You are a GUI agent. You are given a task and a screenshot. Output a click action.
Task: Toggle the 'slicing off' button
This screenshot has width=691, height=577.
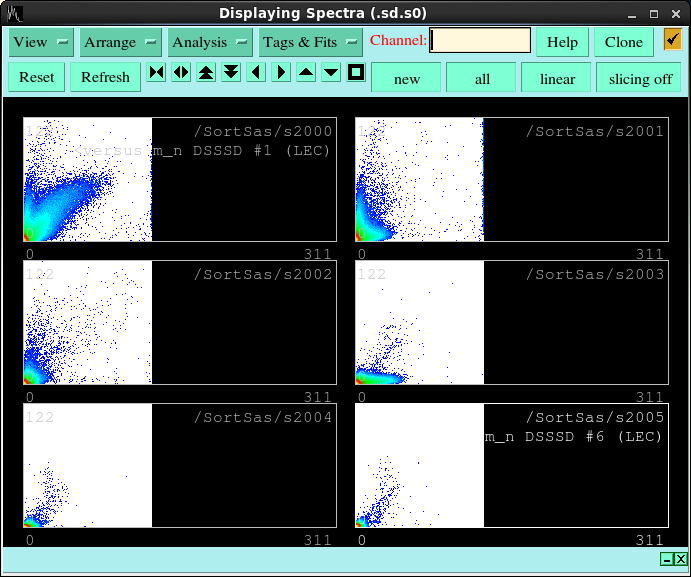[639, 78]
